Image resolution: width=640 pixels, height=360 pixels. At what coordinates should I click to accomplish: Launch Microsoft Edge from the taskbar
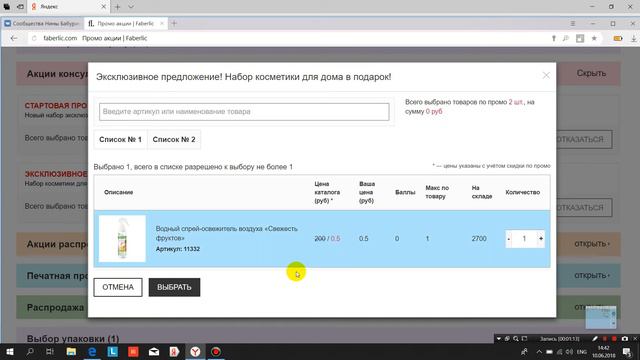click(92, 352)
